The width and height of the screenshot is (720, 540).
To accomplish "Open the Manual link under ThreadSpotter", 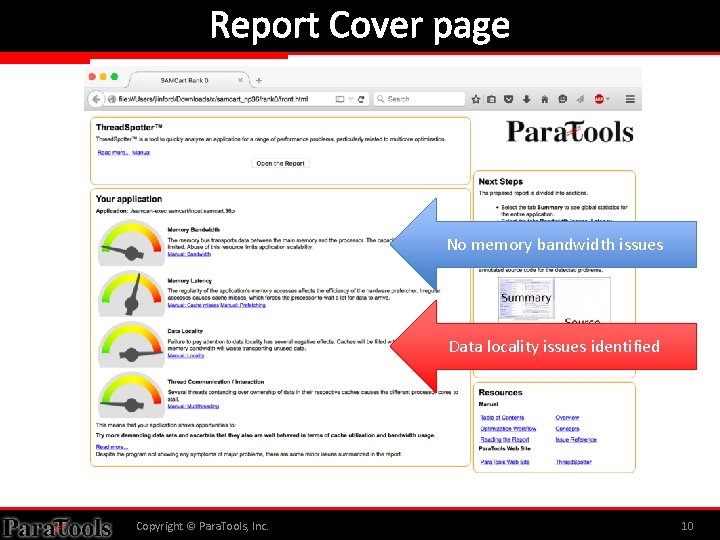I will coord(141,152).
